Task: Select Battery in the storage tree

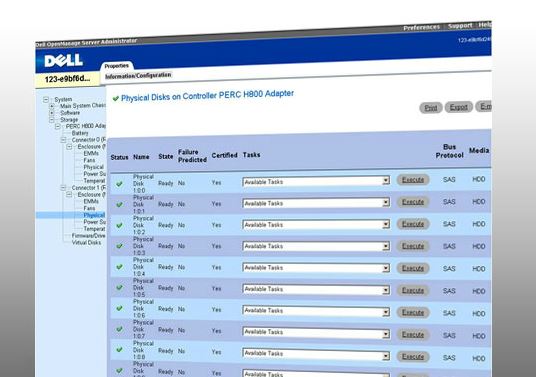Action: coord(80,133)
